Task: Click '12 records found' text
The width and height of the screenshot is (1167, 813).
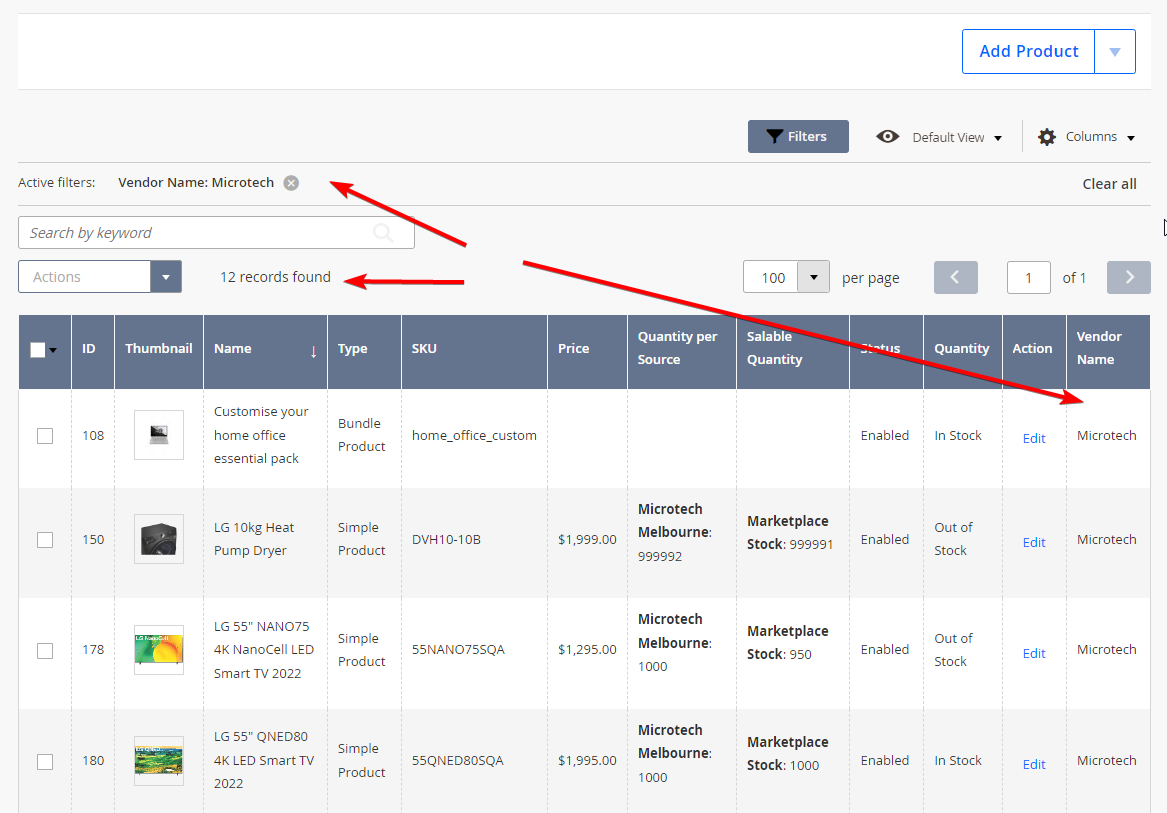Action: (x=275, y=277)
